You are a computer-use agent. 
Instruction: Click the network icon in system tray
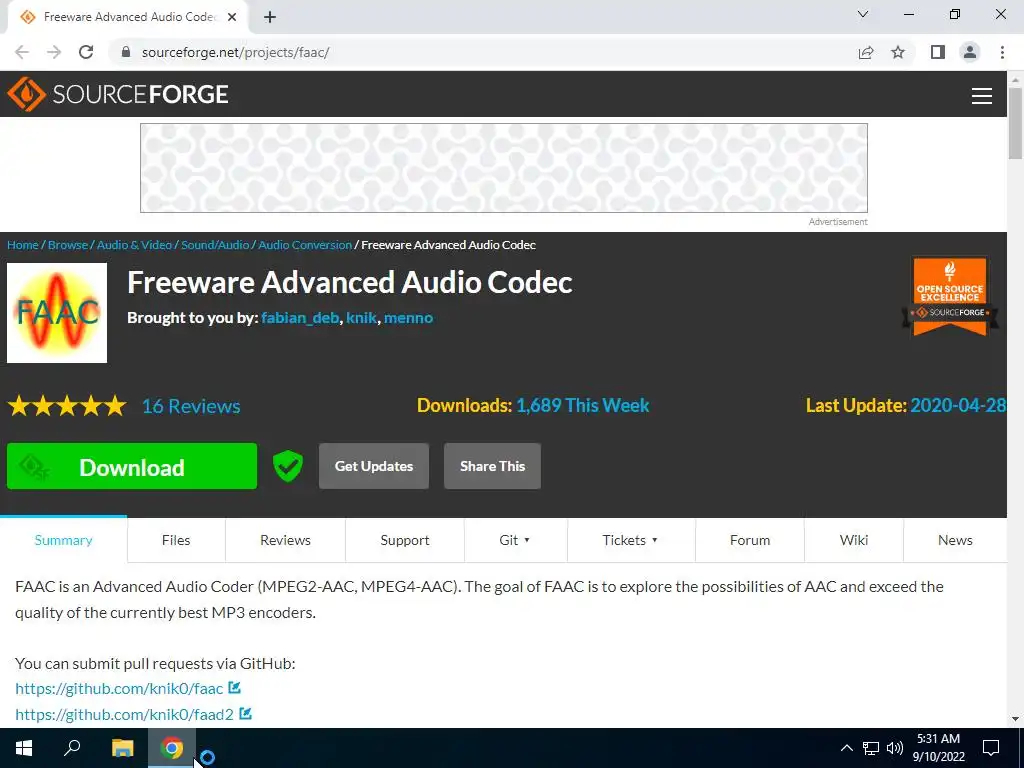point(871,748)
